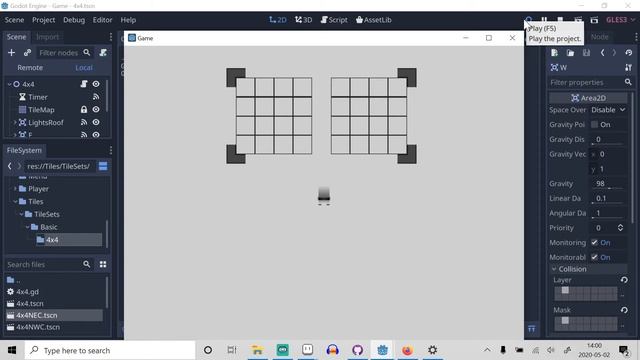Add a new node with plus icon
The height and width of the screenshot is (360, 640).
pyautogui.click(x=11, y=53)
